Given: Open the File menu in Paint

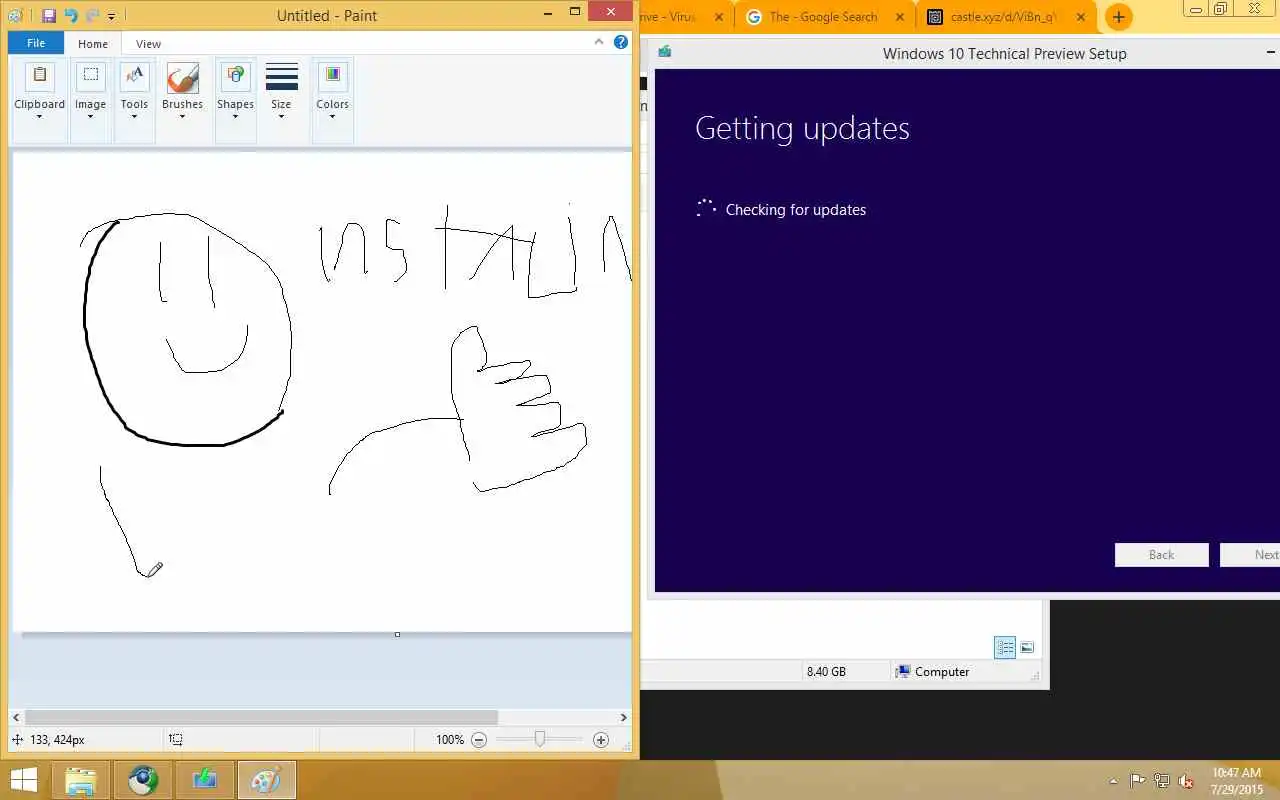Looking at the screenshot, I should (36, 44).
